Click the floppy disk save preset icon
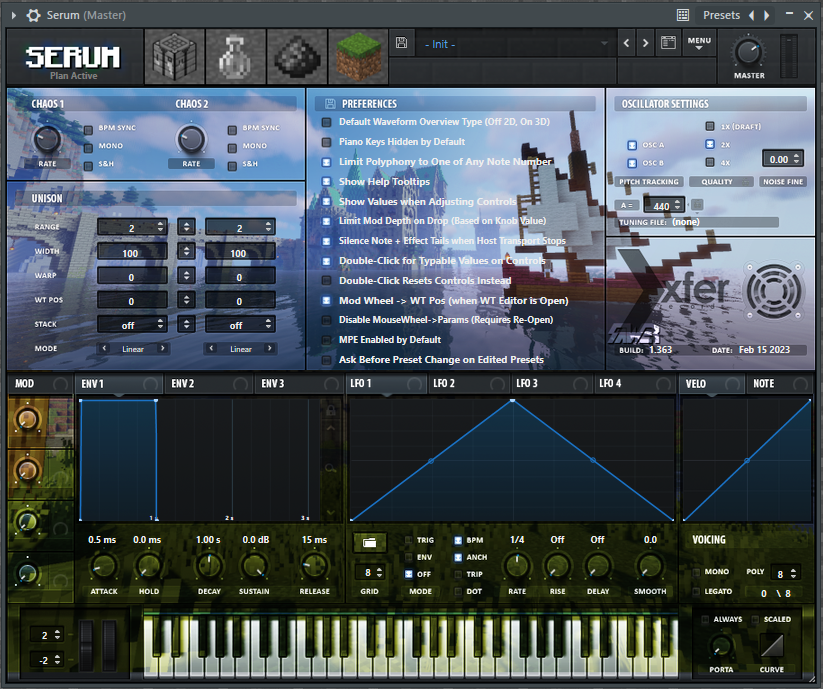 401,44
